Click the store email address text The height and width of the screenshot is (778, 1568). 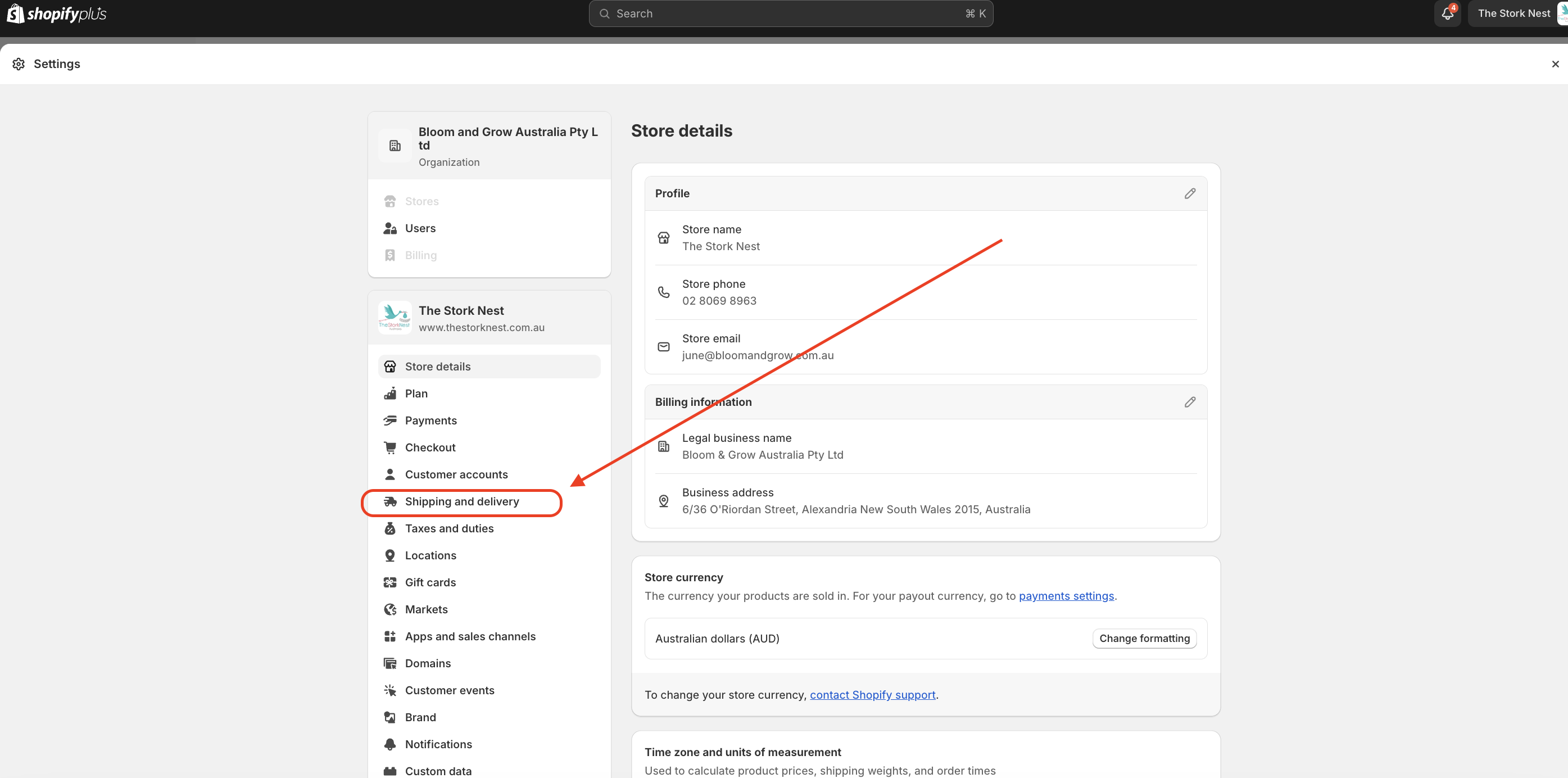(x=758, y=355)
